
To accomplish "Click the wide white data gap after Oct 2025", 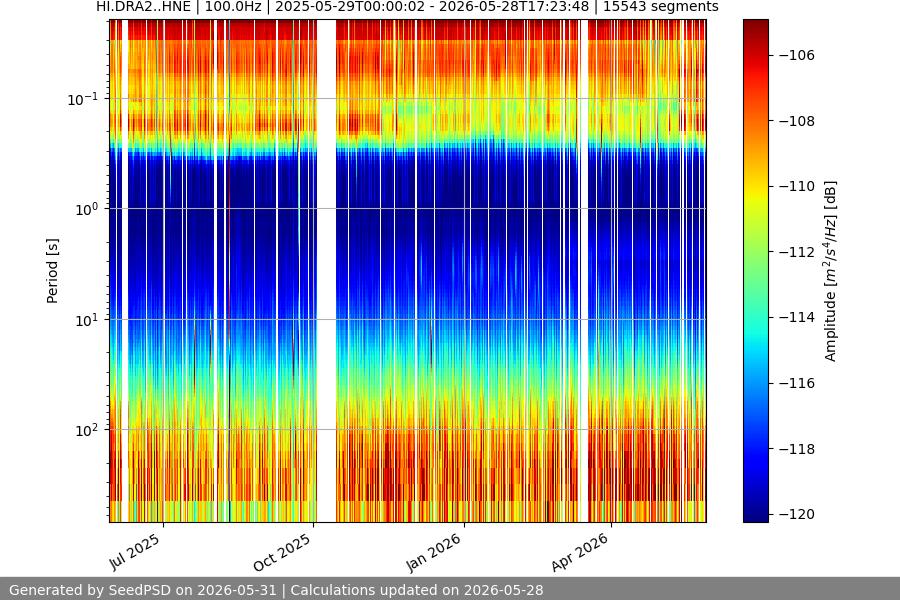I will [x=327, y=271].
